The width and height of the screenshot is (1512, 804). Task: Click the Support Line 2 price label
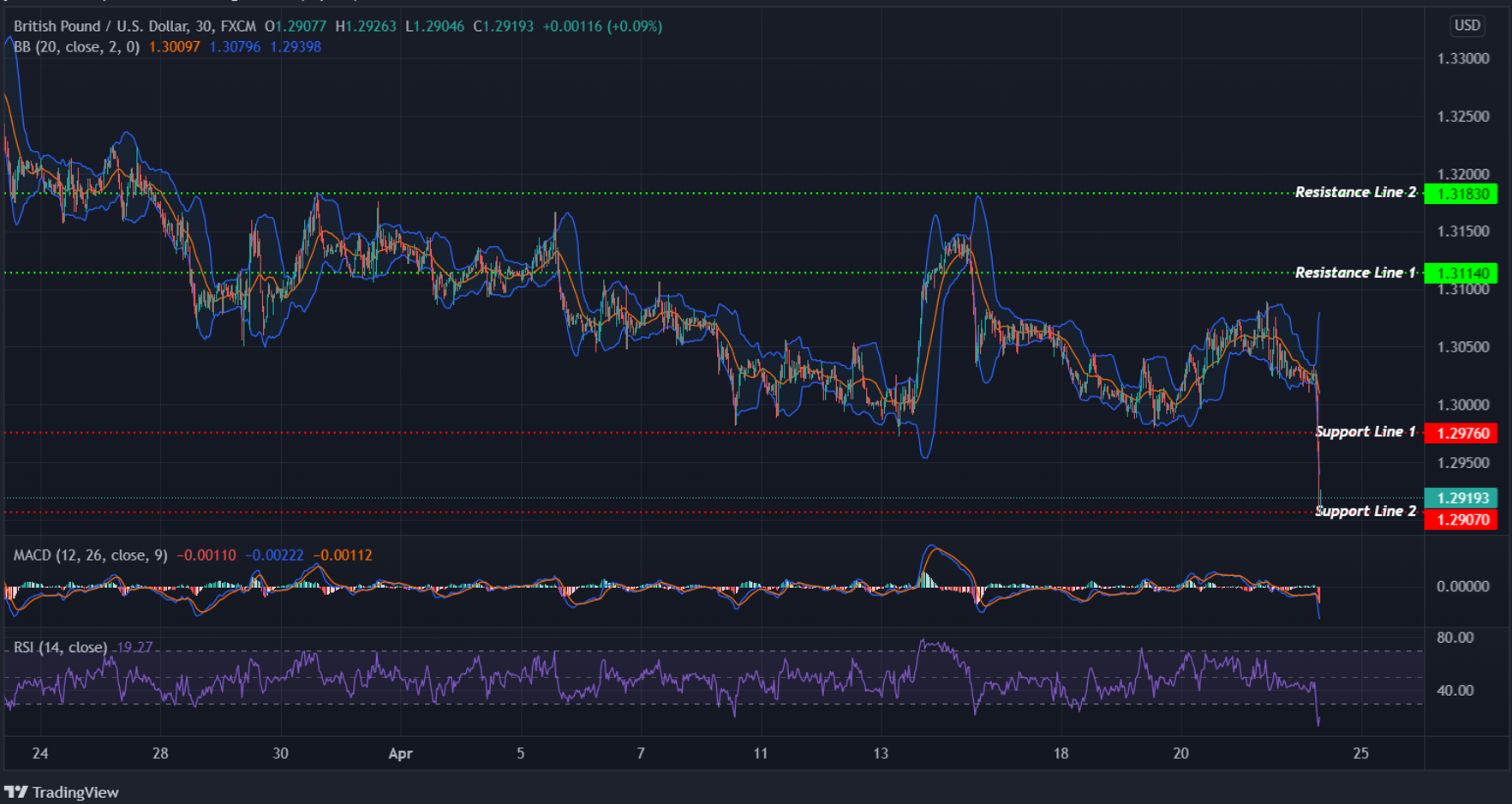[1461, 519]
